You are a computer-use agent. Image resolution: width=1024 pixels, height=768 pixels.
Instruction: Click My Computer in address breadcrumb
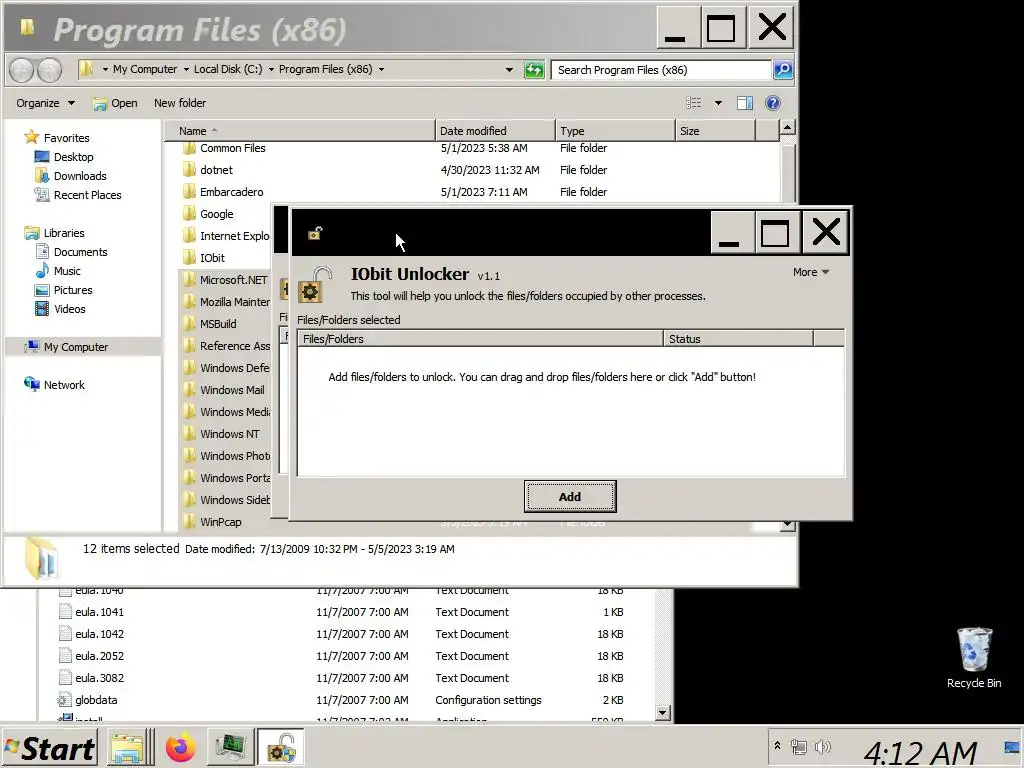144,69
